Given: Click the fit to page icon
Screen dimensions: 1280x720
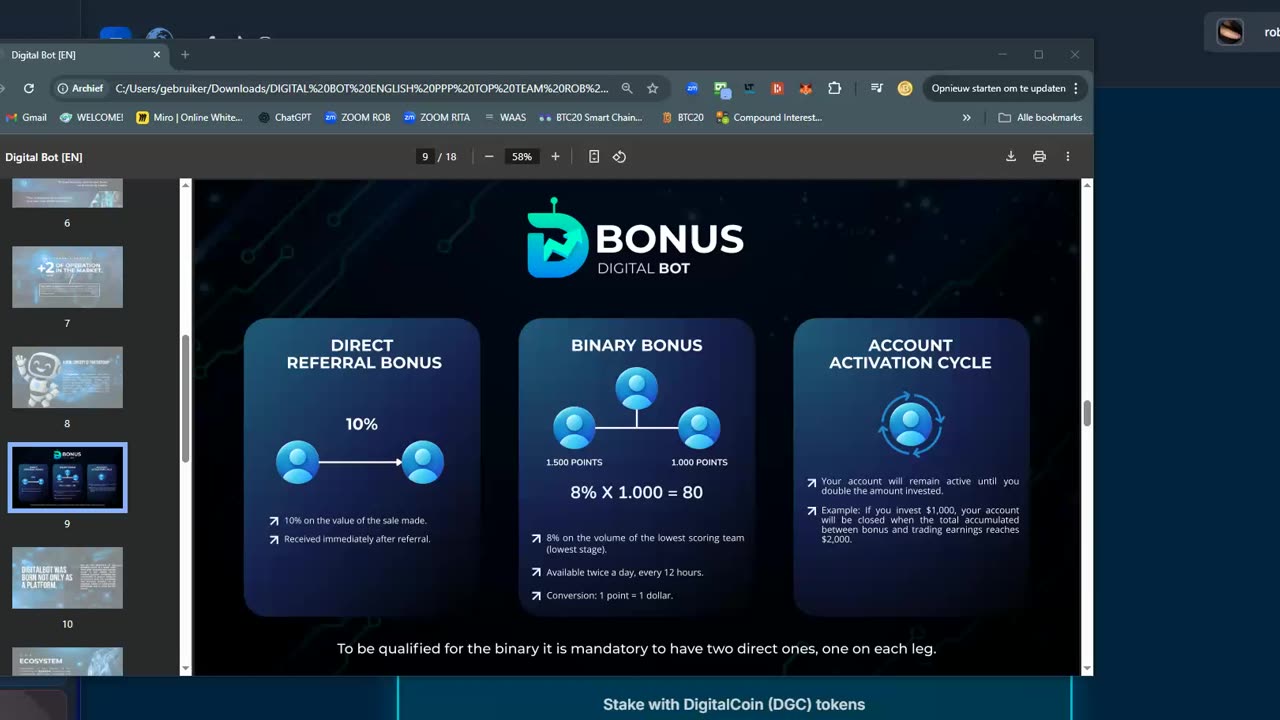Looking at the screenshot, I should 594,156.
